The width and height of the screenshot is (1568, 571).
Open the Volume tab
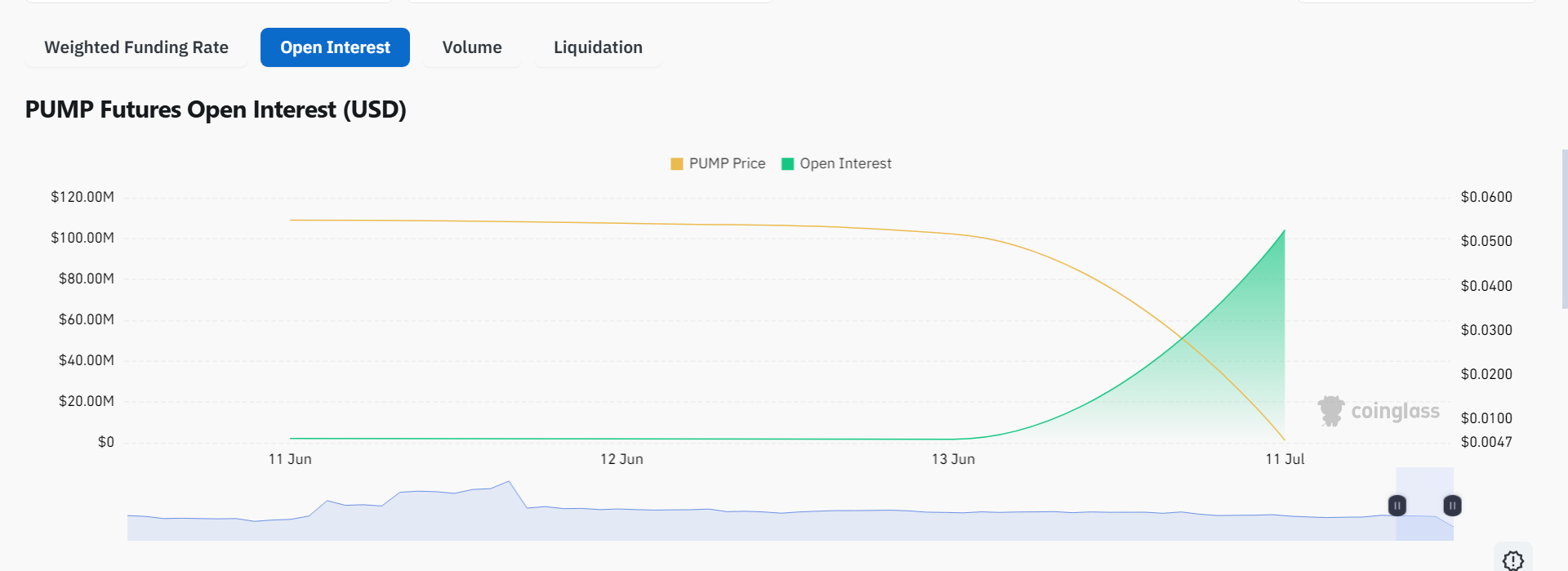[x=472, y=47]
